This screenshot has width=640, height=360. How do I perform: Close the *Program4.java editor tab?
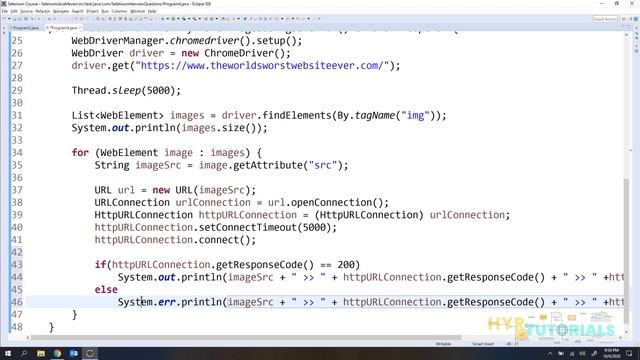[80, 28]
